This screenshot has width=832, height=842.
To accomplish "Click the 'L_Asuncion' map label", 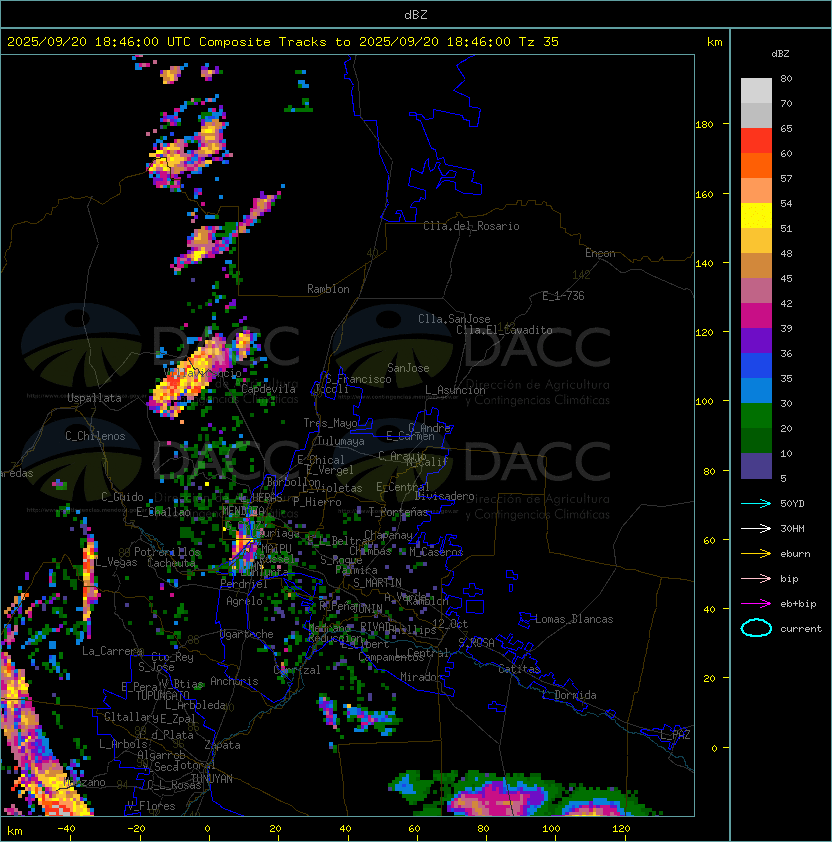I will tap(455, 390).
